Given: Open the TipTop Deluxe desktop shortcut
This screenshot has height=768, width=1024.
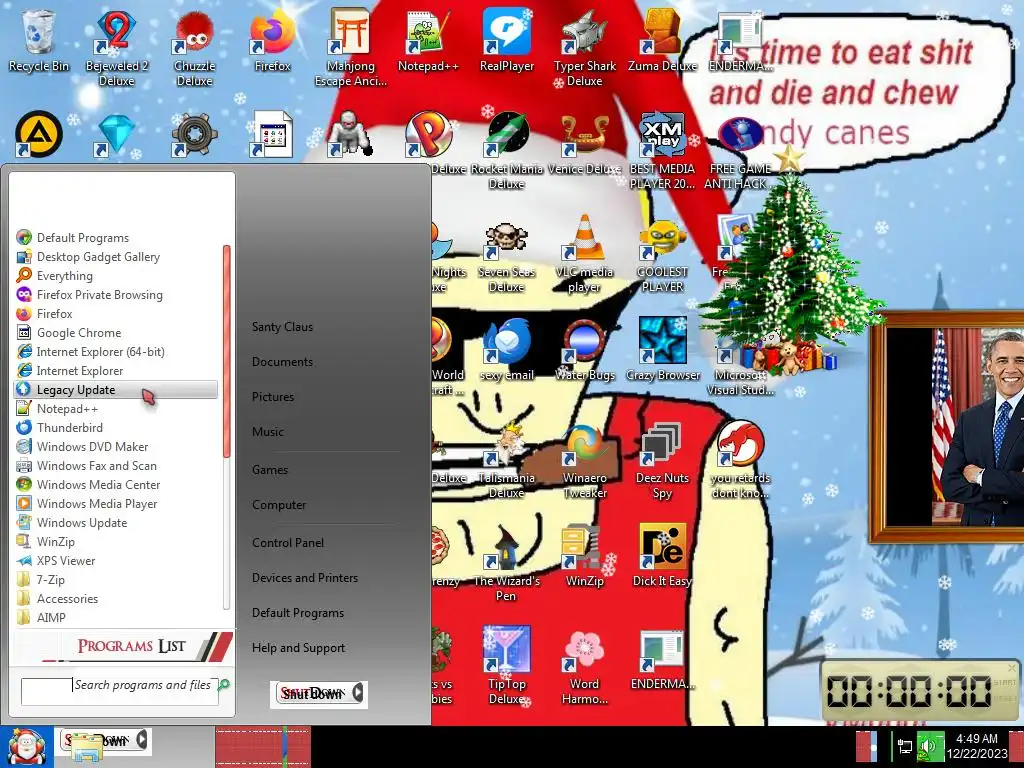Looking at the screenshot, I should [507, 666].
